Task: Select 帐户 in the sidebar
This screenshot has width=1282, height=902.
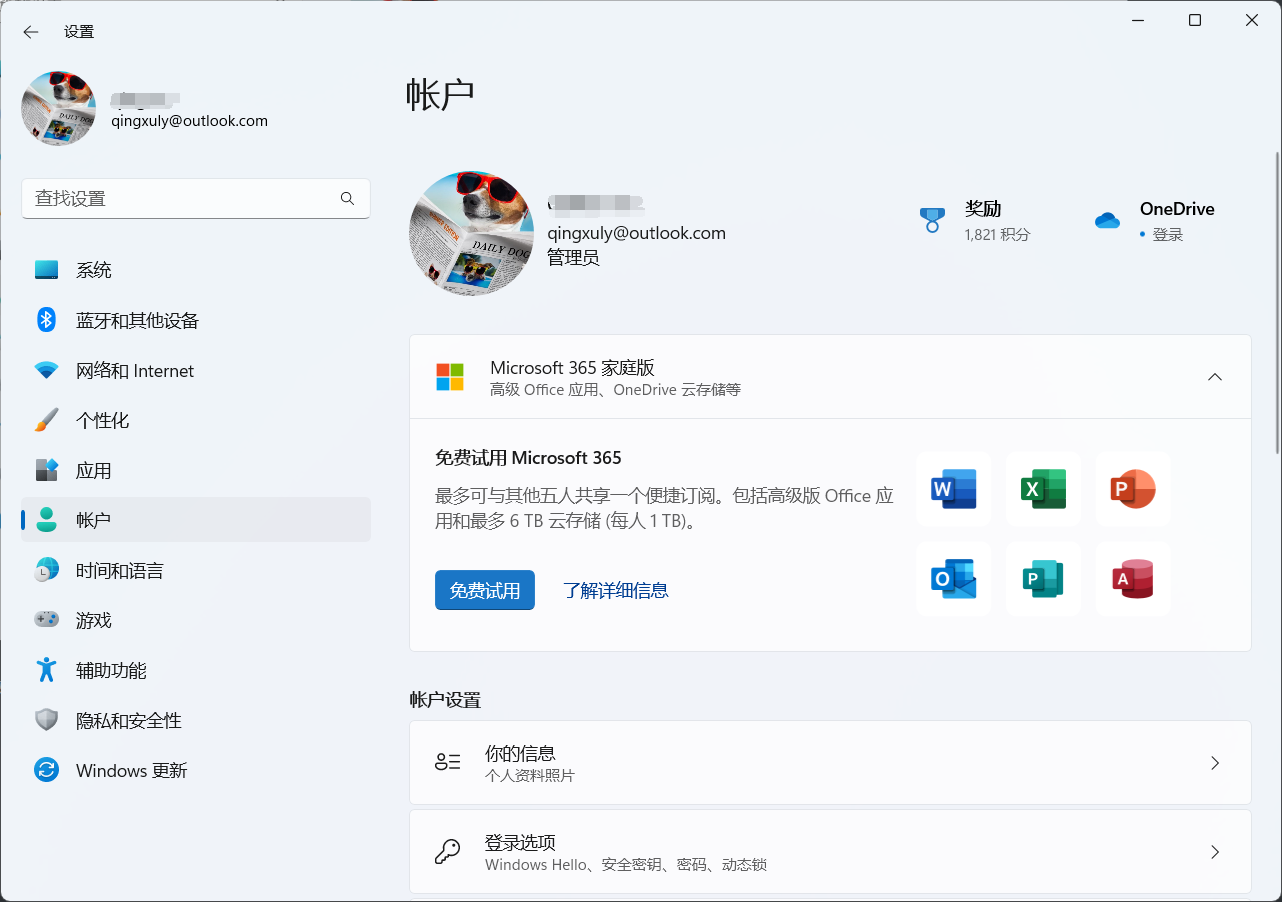Action: pos(196,521)
